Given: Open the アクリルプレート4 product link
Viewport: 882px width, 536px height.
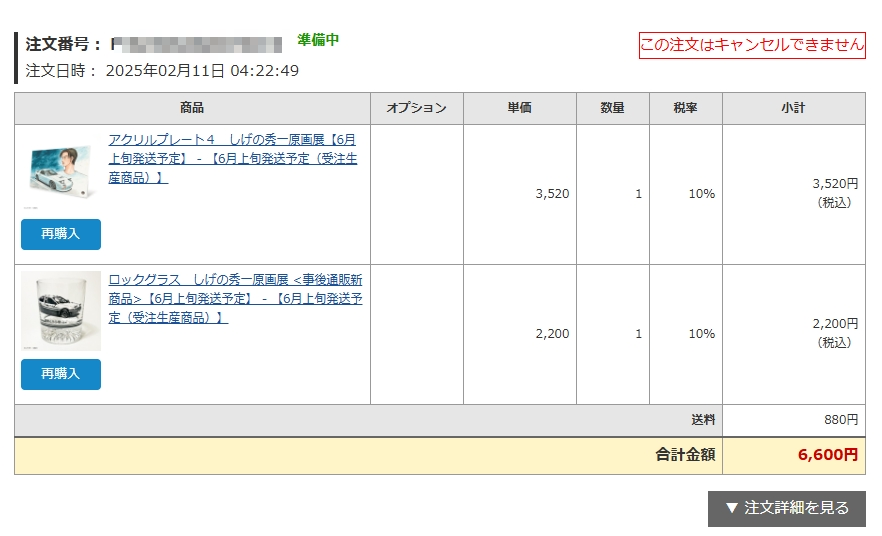Looking at the screenshot, I should pos(232,159).
